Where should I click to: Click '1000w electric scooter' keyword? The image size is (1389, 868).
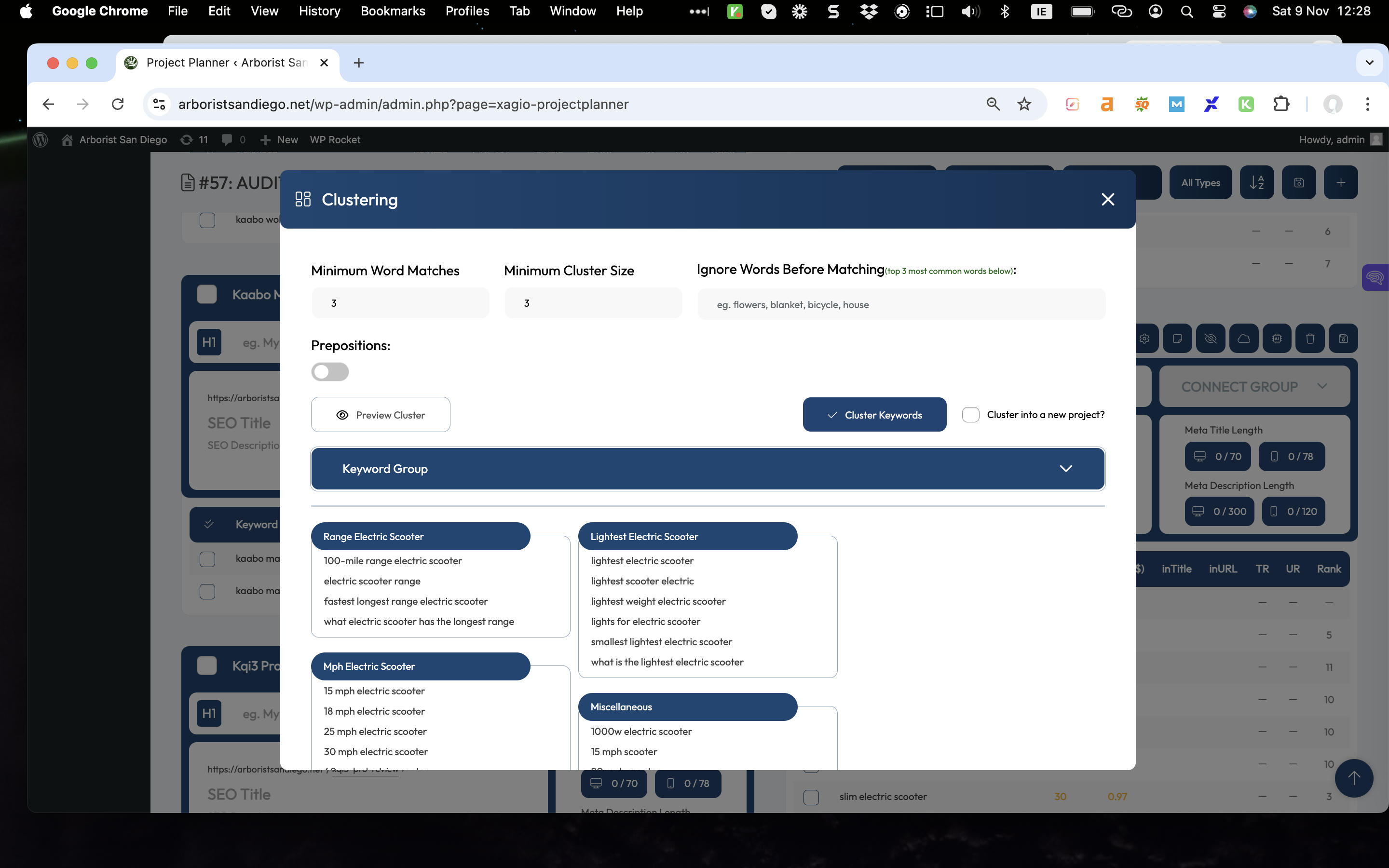pos(641,732)
